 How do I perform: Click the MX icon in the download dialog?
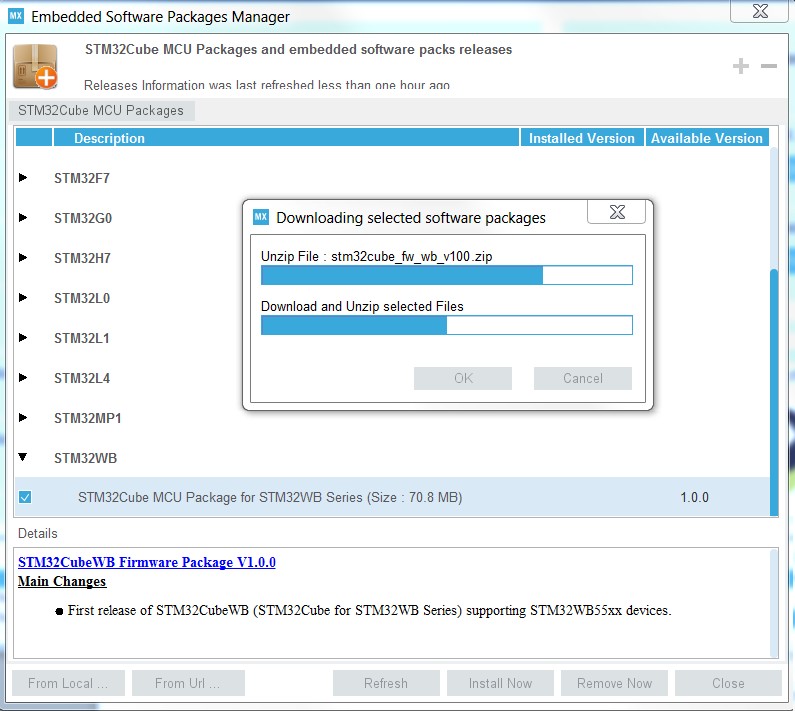(261, 217)
